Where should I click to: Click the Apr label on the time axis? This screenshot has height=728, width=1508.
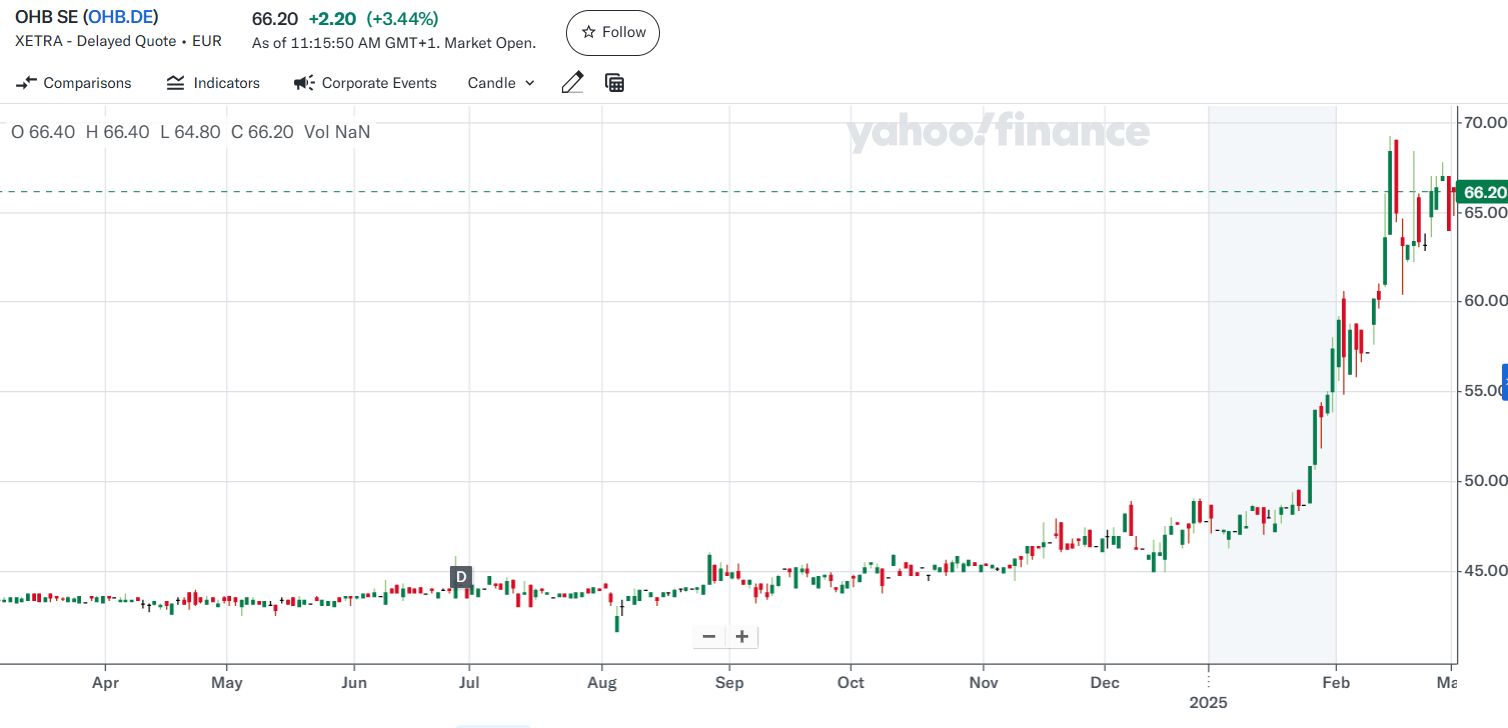pyautogui.click(x=105, y=683)
